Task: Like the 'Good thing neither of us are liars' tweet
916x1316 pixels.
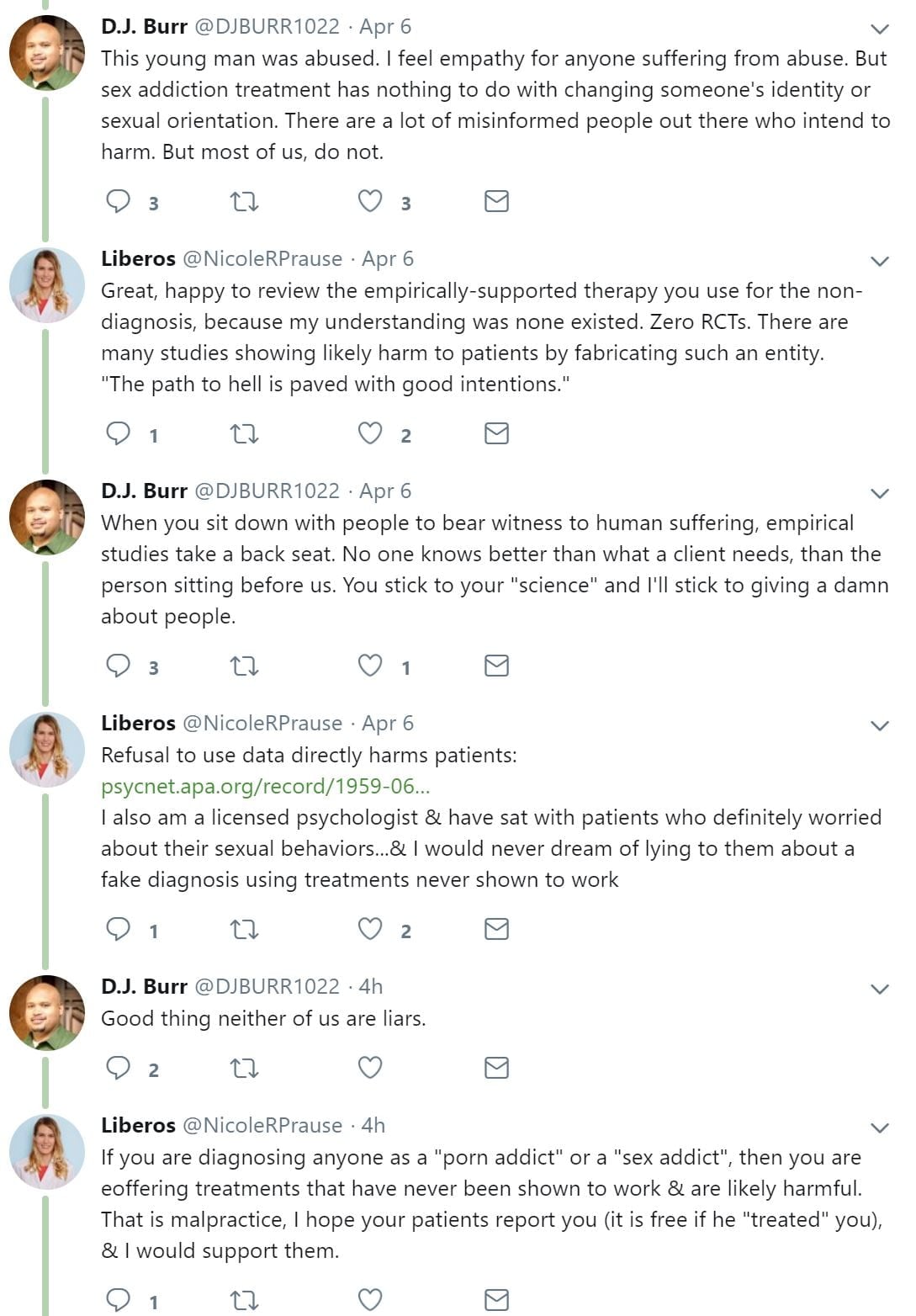Action: [370, 1068]
